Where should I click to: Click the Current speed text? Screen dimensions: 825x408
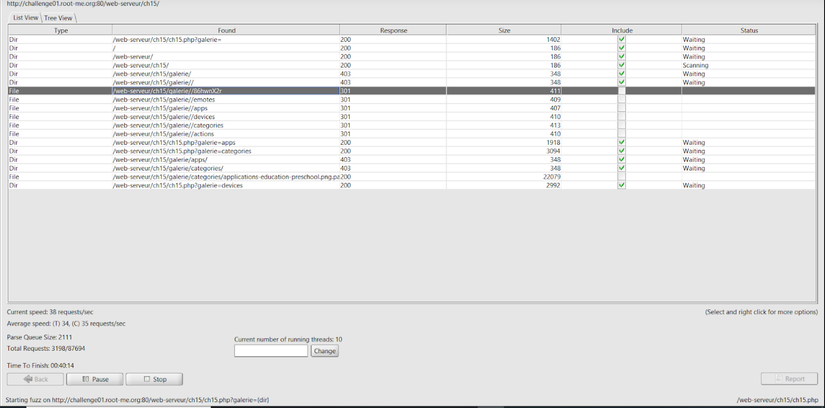click(50, 312)
